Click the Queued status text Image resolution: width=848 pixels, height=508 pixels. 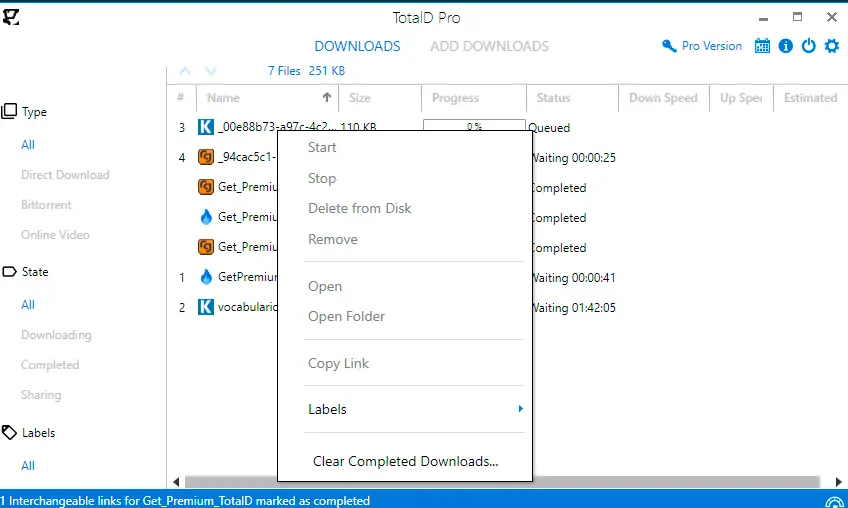549,128
